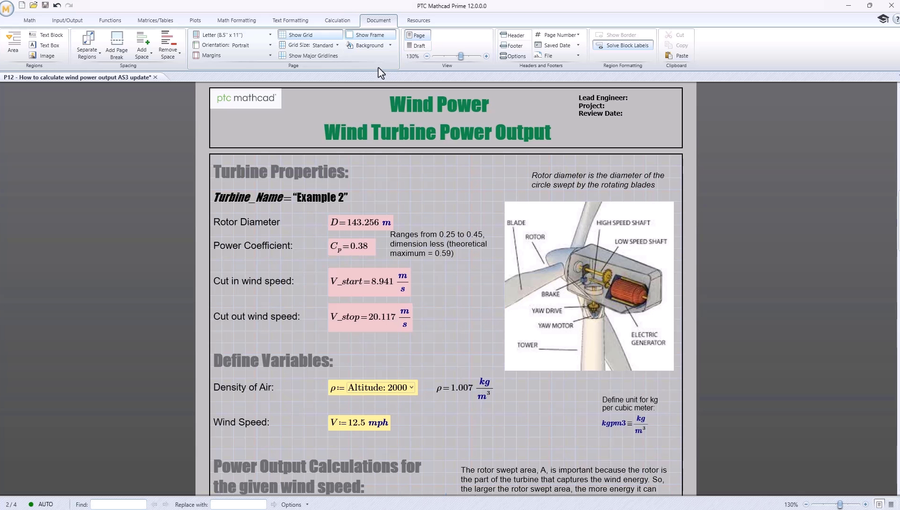Open a file with the folder icon
Viewport: 900px width, 510px height.
33,5
